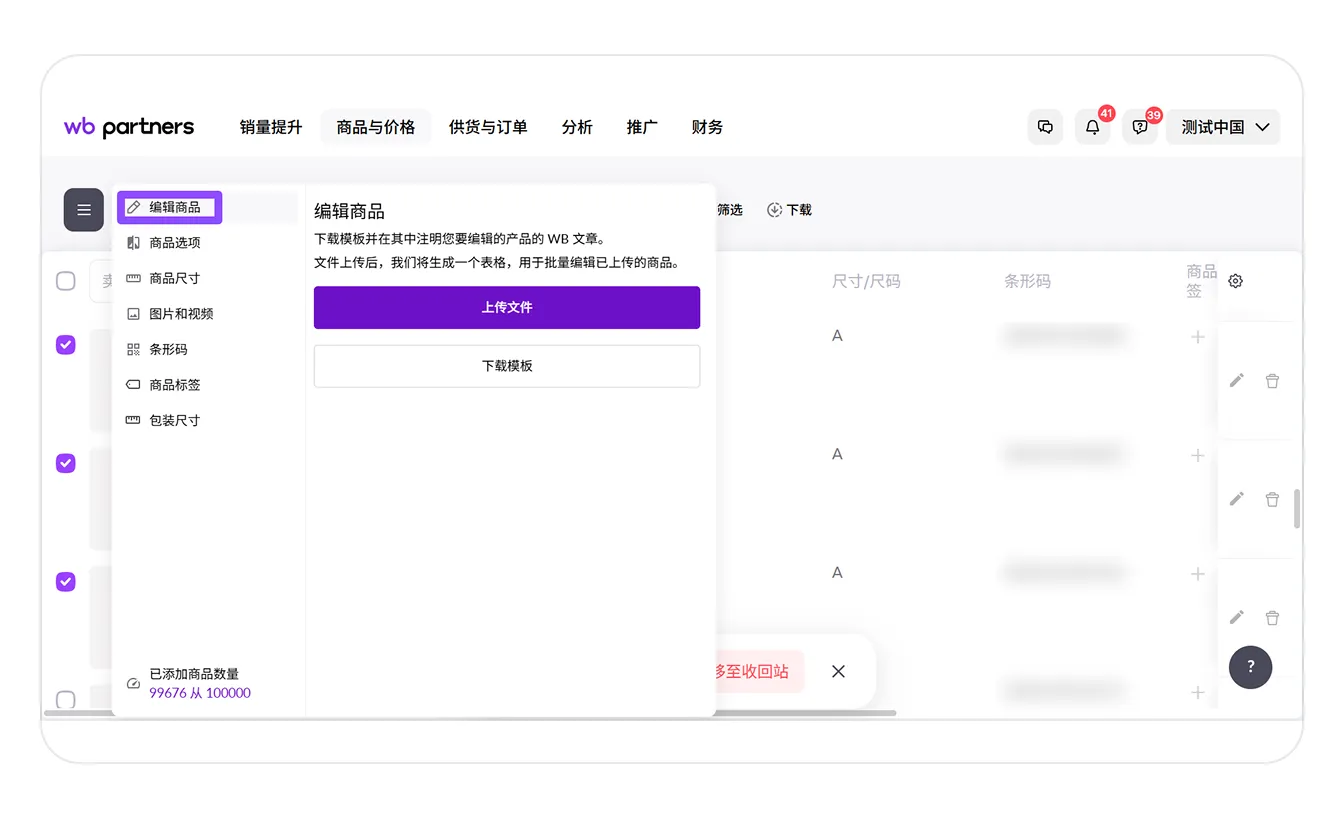Click the 编辑商品 panel heading
The height and width of the screenshot is (818, 1344).
coord(349,212)
